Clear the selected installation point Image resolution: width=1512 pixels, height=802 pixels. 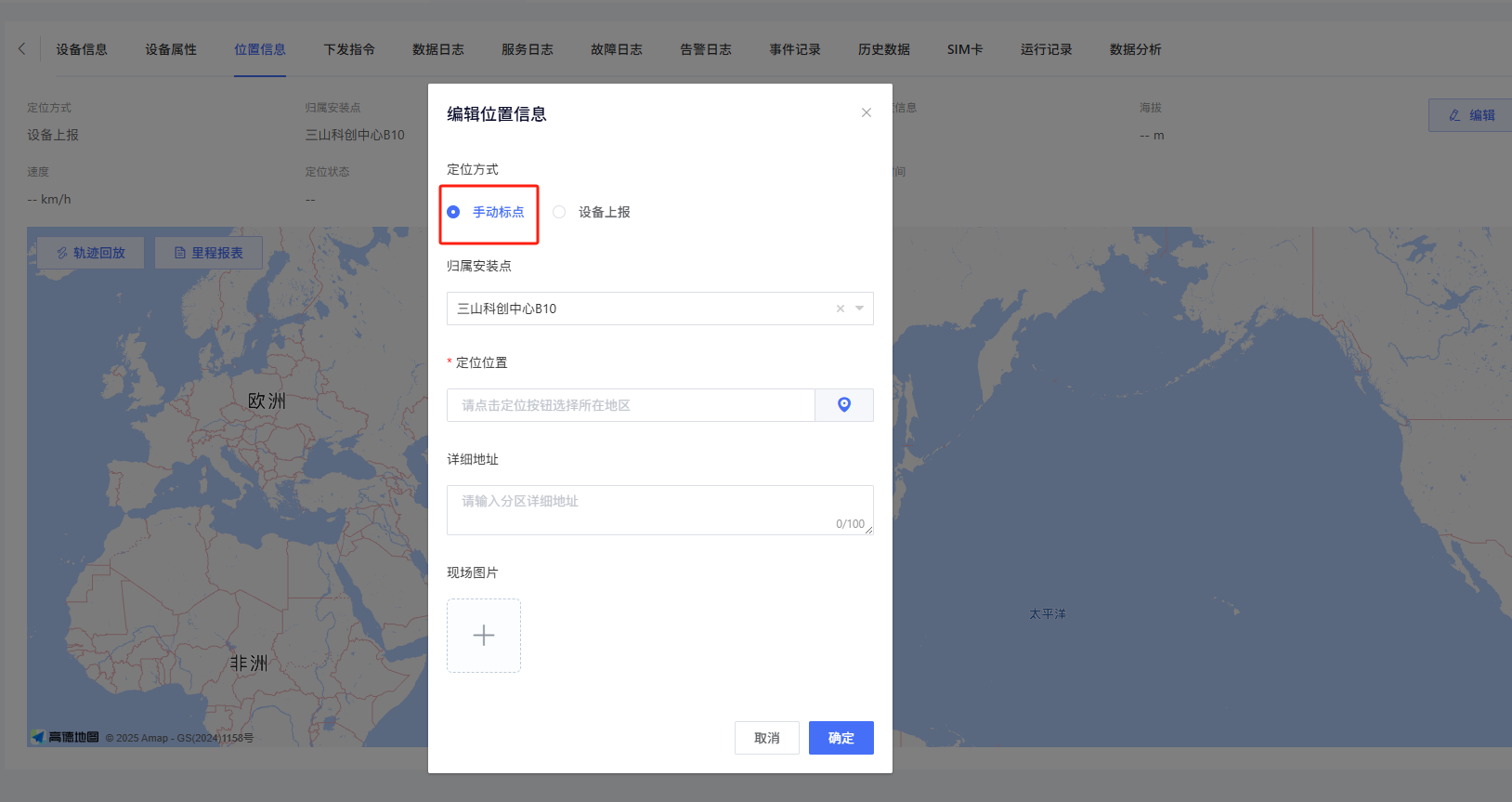840,309
